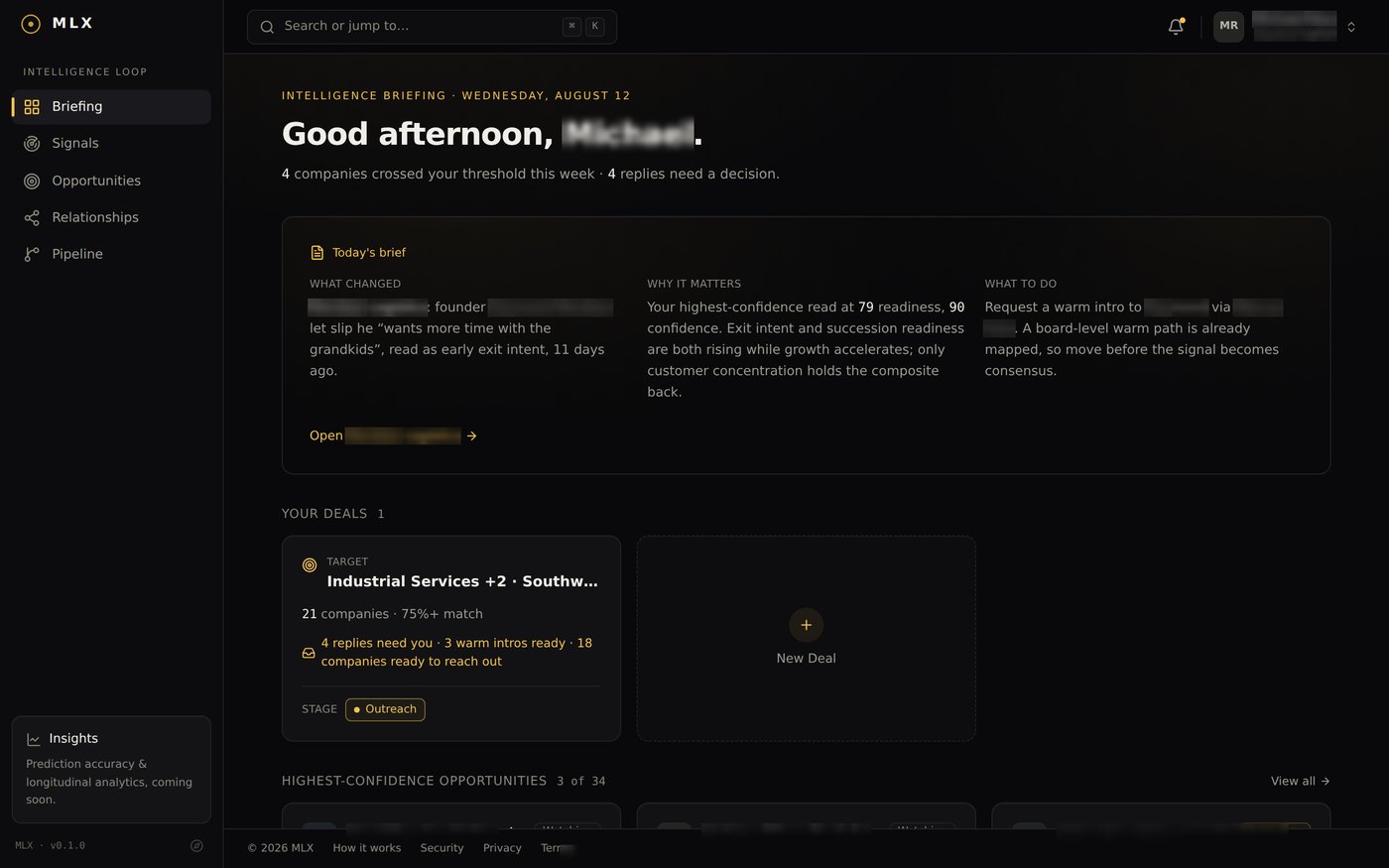
Task: Click the Briefing grid icon
Action: point(32,107)
